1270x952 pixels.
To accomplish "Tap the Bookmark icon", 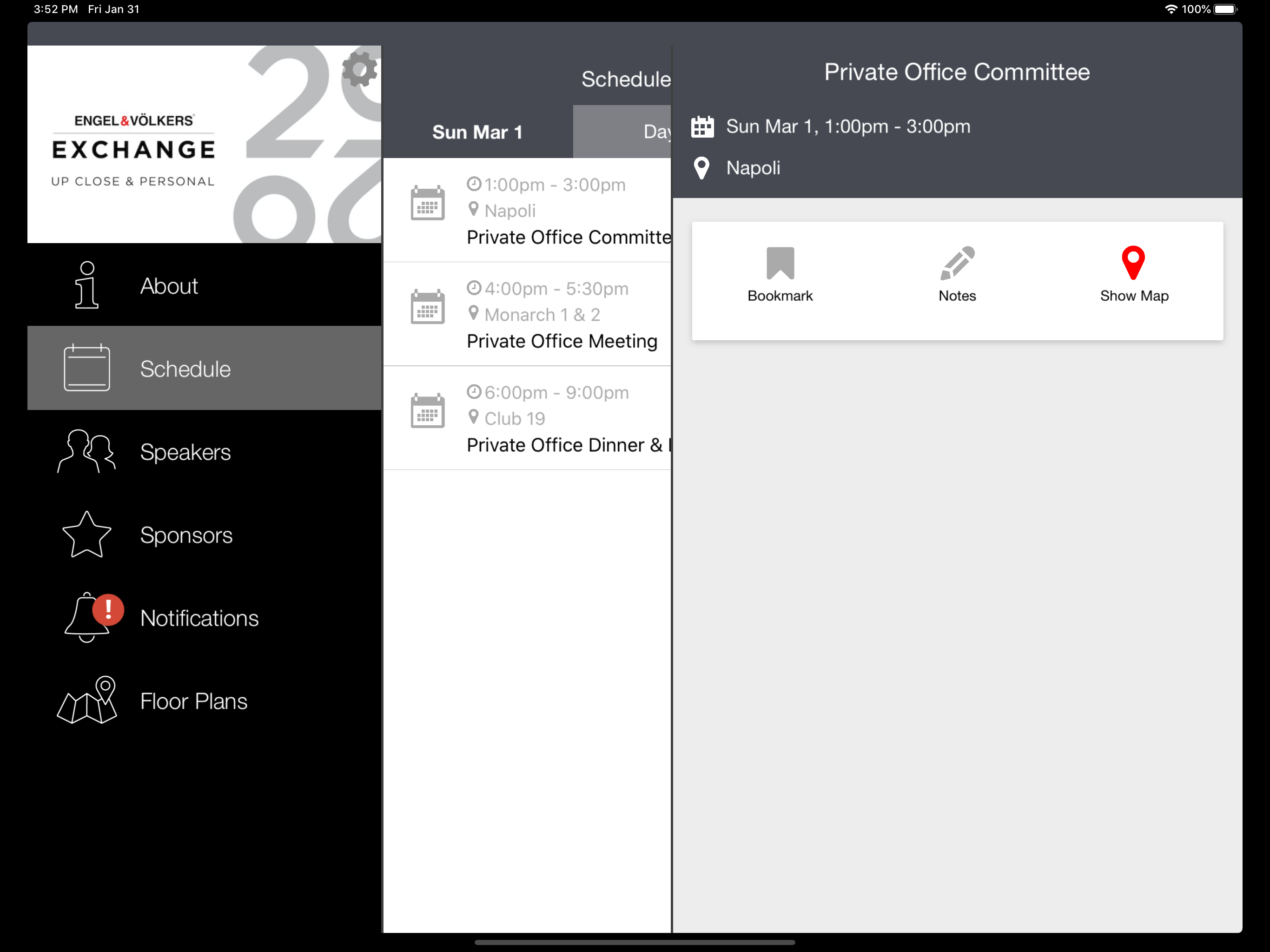I will pos(780,263).
